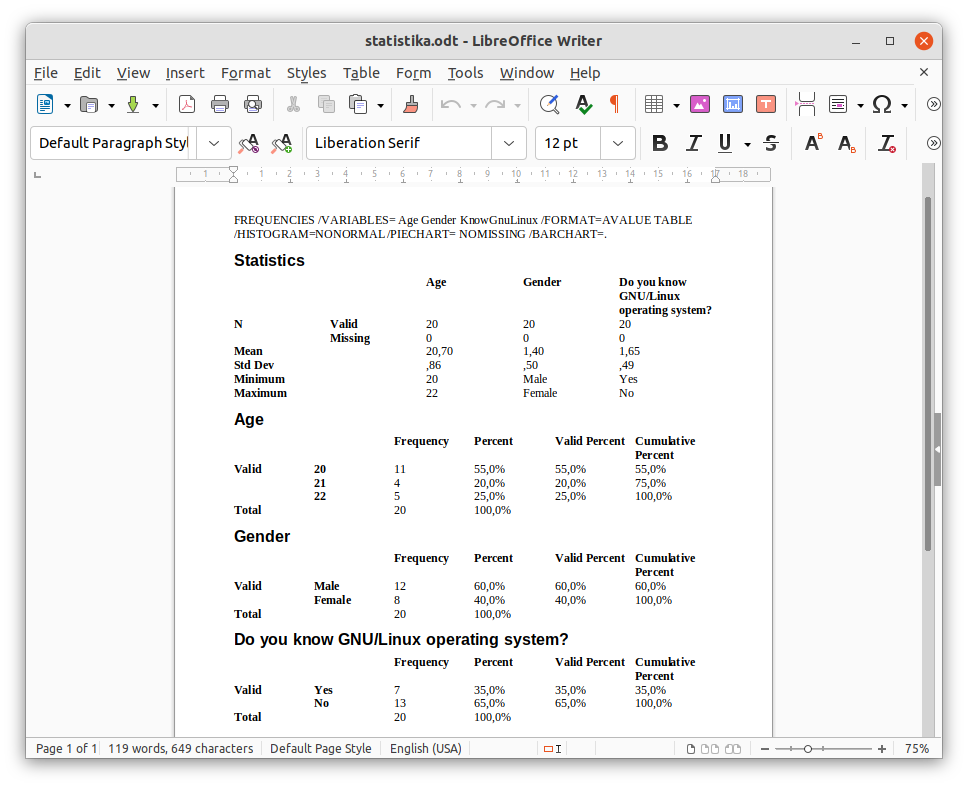Click the Insert Chart icon
This screenshot has width=968, height=787.
[733, 104]
